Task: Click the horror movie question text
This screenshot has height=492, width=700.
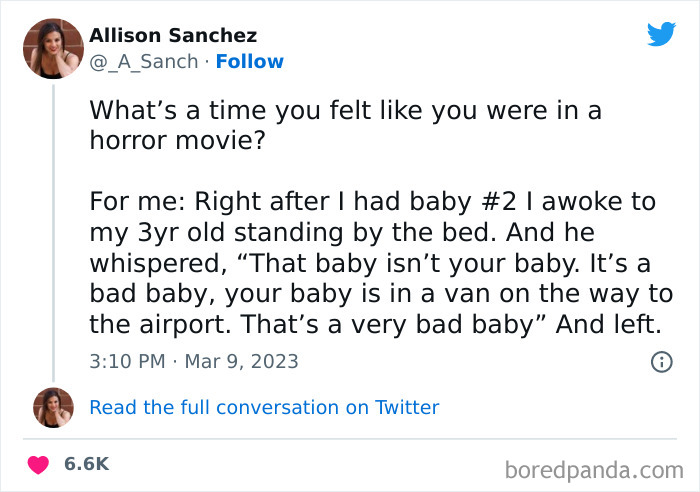Action: (x=346, y=124)
